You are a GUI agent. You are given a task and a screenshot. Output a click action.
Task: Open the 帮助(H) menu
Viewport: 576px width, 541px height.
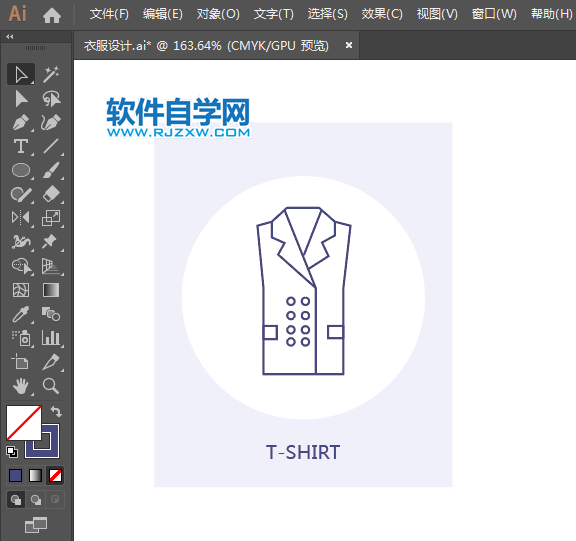tap(551, 14)
